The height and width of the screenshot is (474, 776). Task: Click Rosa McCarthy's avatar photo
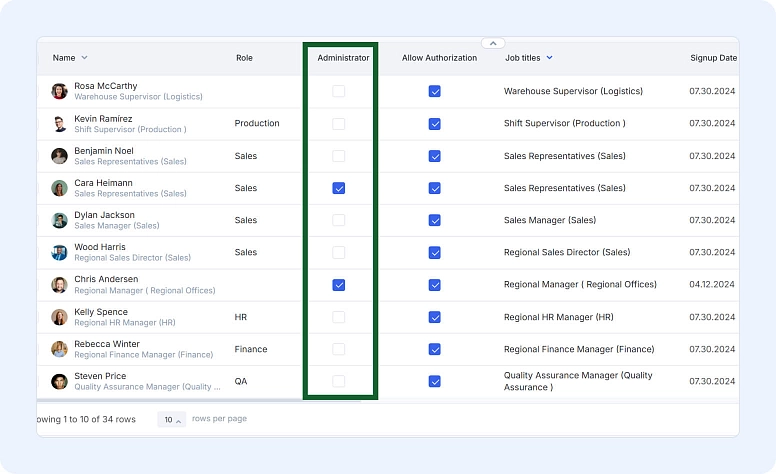[x=60, y=91]
